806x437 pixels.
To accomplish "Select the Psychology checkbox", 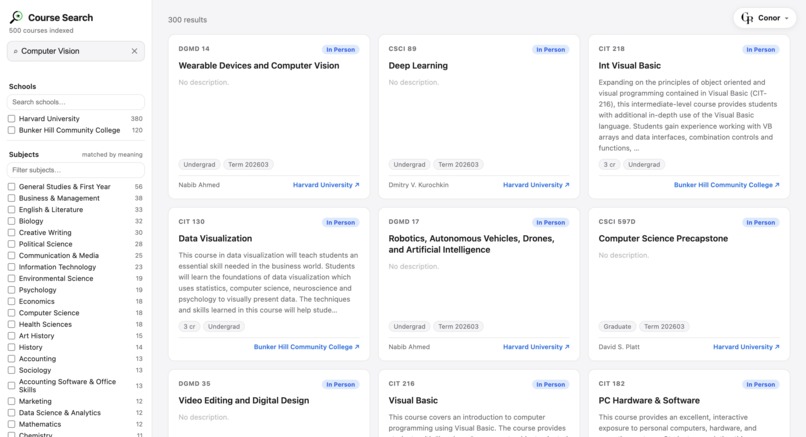I will pos(11,289).
